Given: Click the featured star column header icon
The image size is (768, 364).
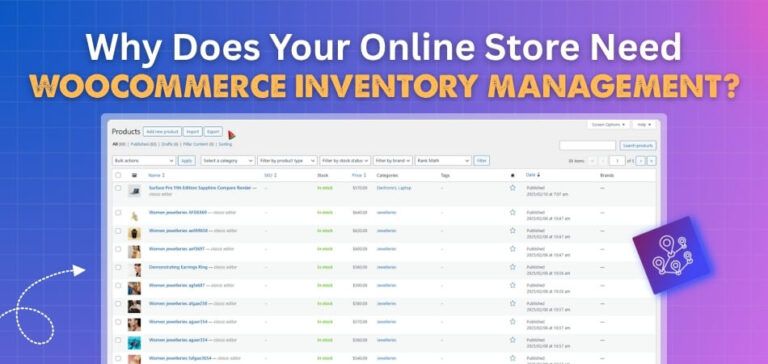Looking at the screenshot, I should (512, 175).
